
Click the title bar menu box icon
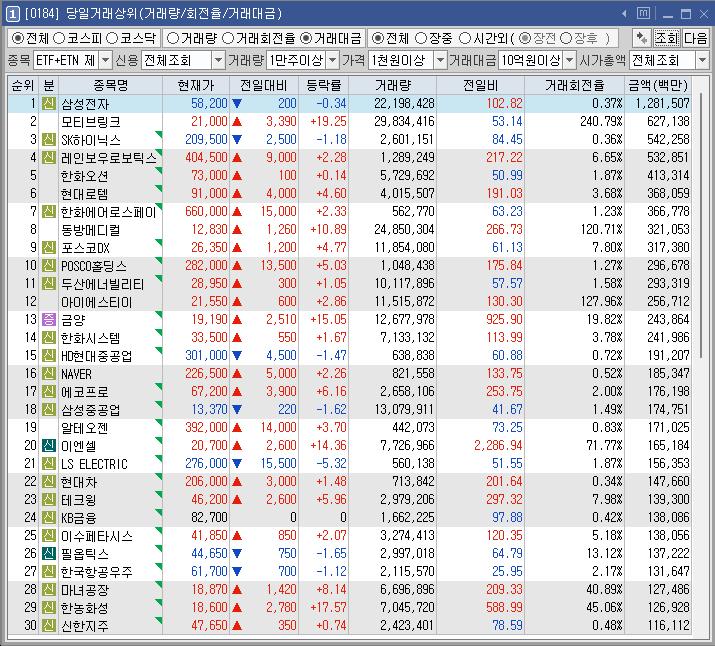click(x=643, y=13)
